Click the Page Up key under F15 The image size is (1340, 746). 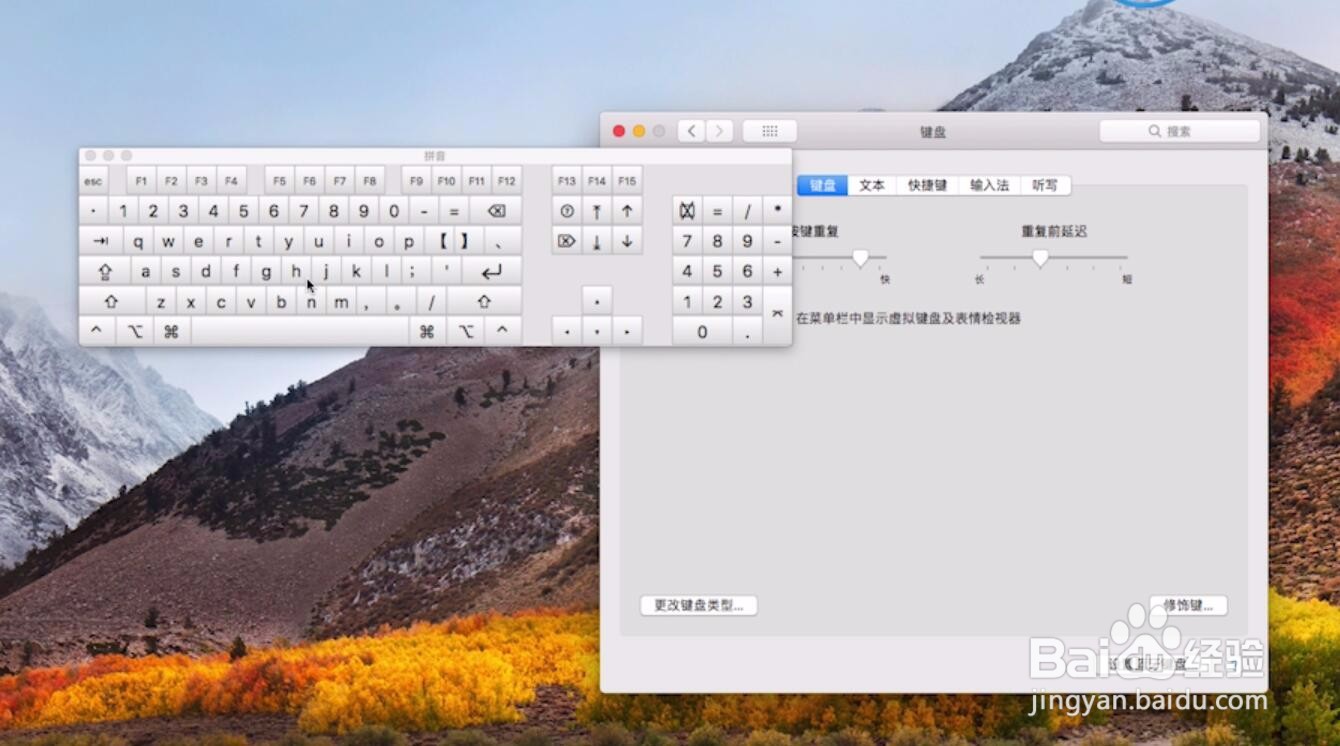point(627,211)
